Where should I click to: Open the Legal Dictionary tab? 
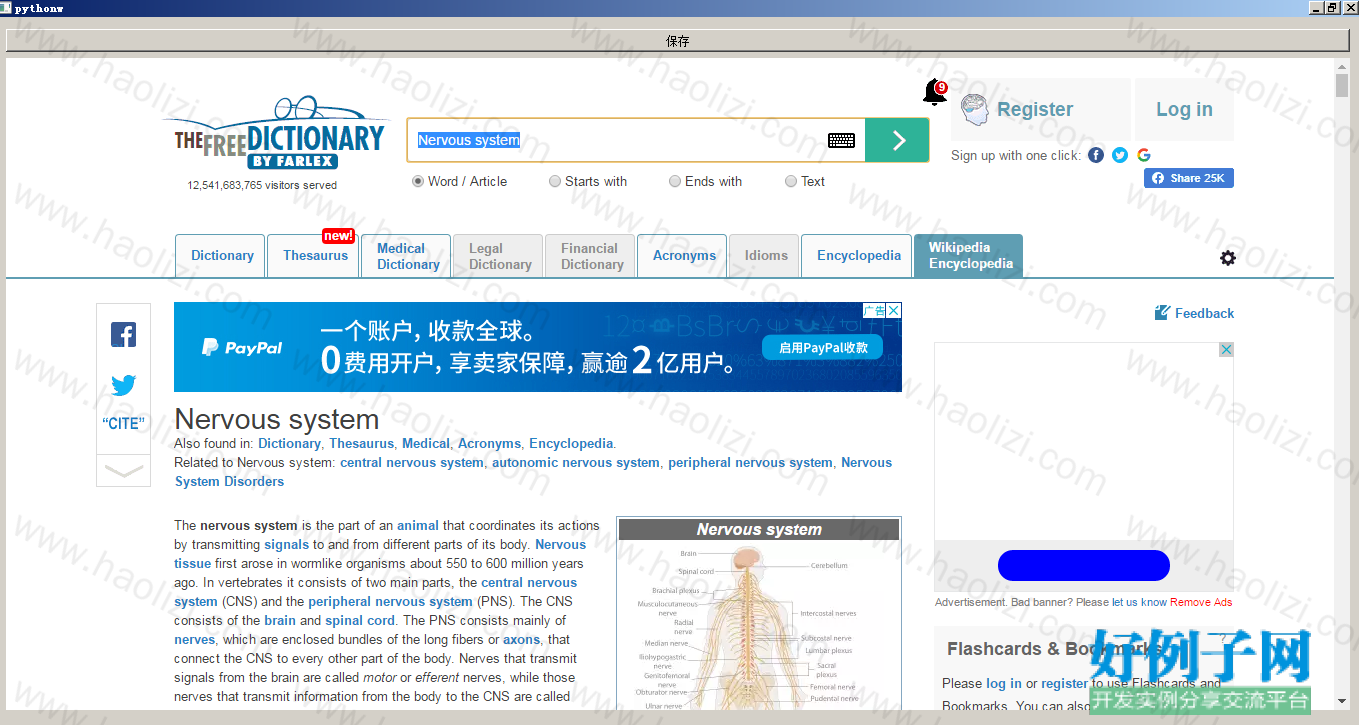(498, 256)
